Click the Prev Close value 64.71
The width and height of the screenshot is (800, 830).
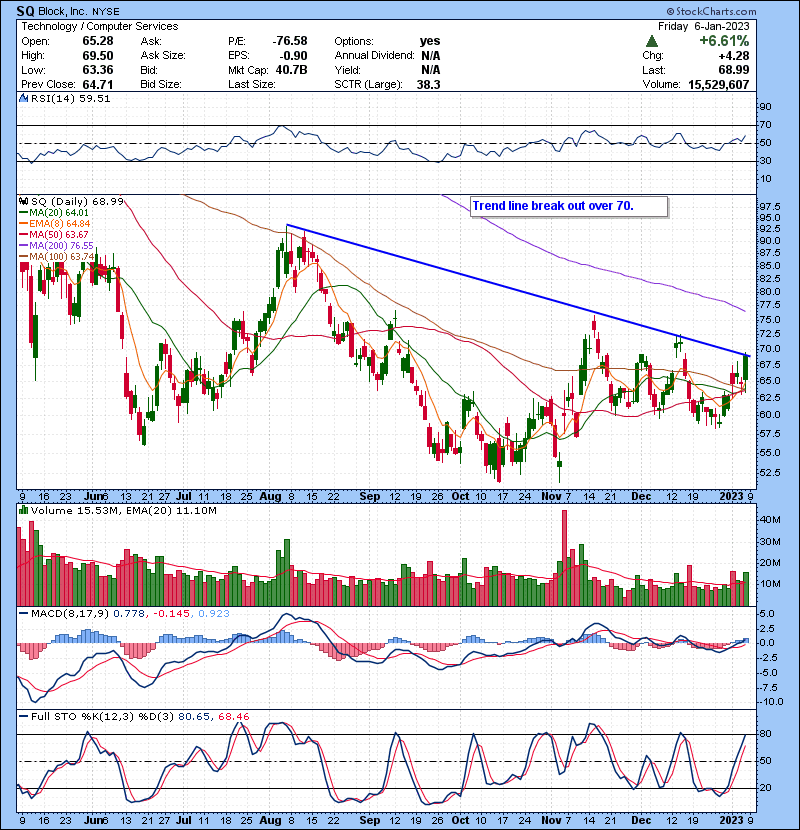pyautogui.click(x=97, y=84)
